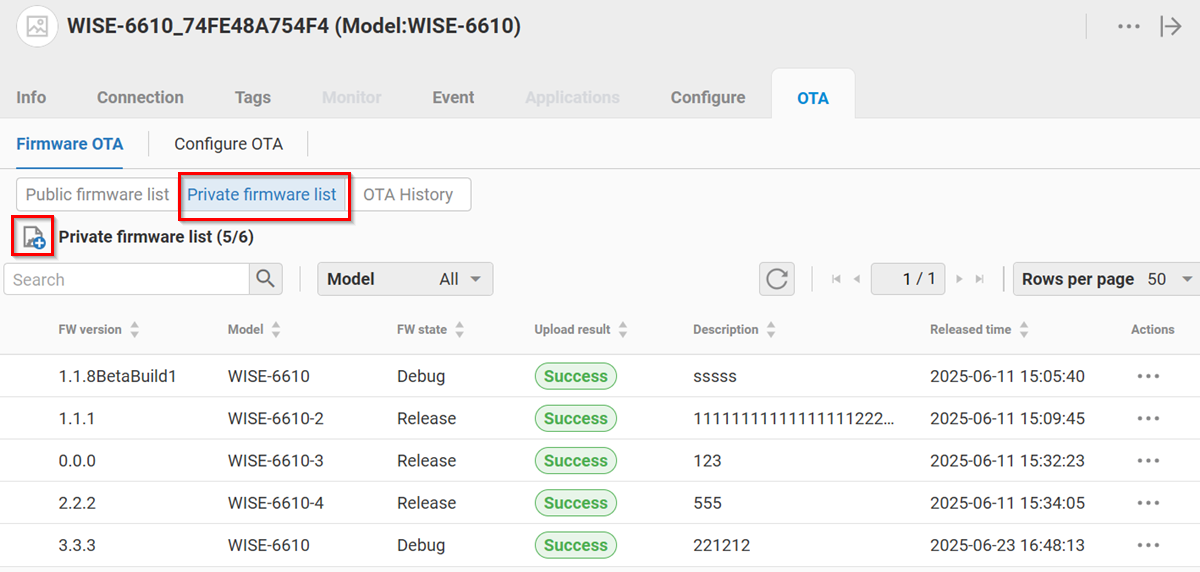The image size is (1200, 572).
Task: Go to the next page arrow
Action: tap(961, 280)
